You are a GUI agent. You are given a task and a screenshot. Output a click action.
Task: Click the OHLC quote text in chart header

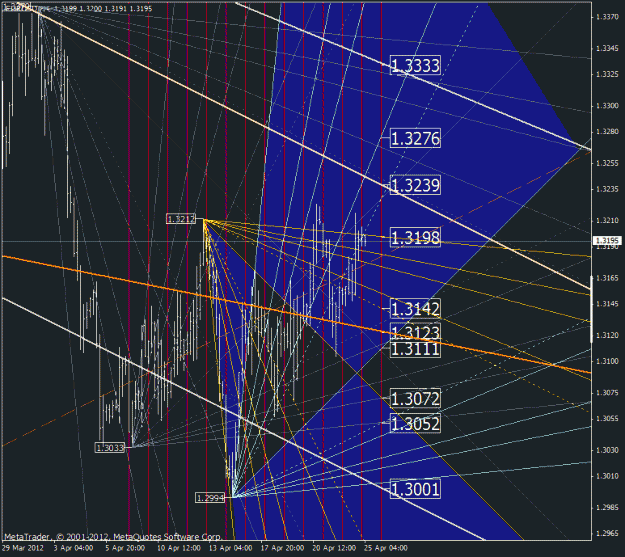(103, 8)
